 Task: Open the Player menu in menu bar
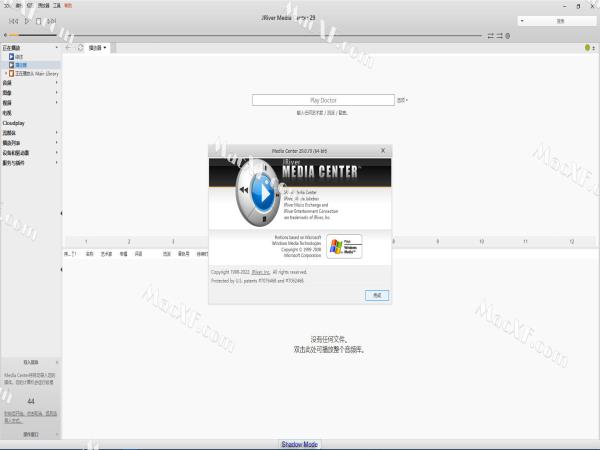click(x=43, y=5)
